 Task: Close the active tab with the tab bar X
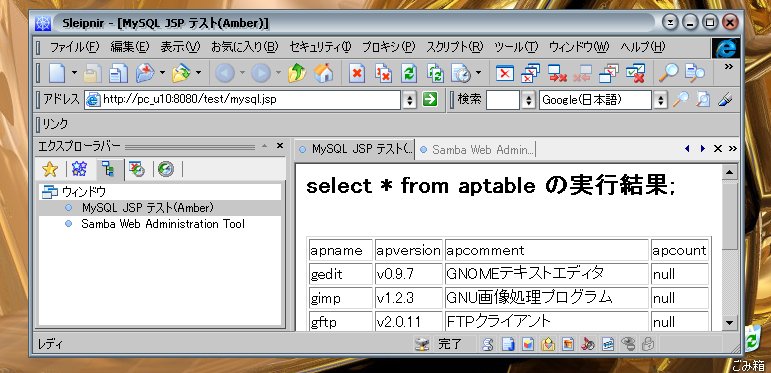(x=717, y=148)
